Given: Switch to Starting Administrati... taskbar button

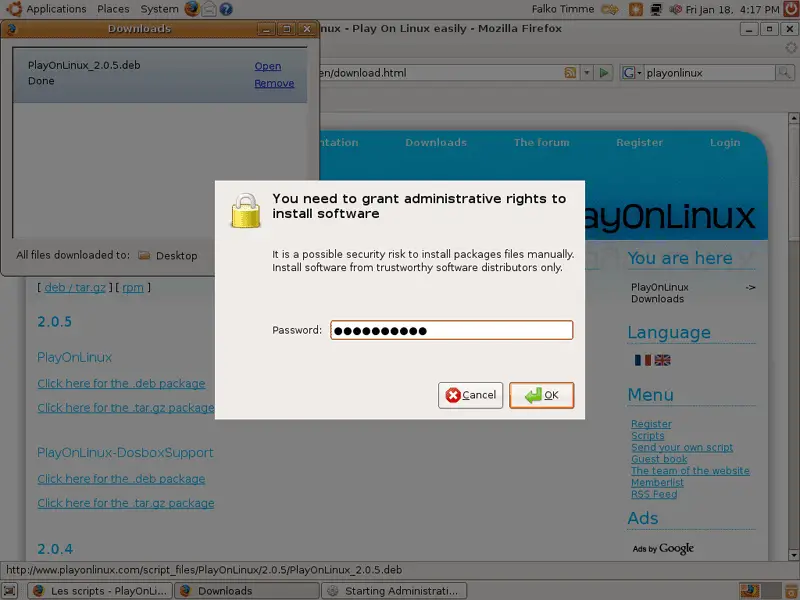Looking at the screenshot, I should (x=394, y=591).
